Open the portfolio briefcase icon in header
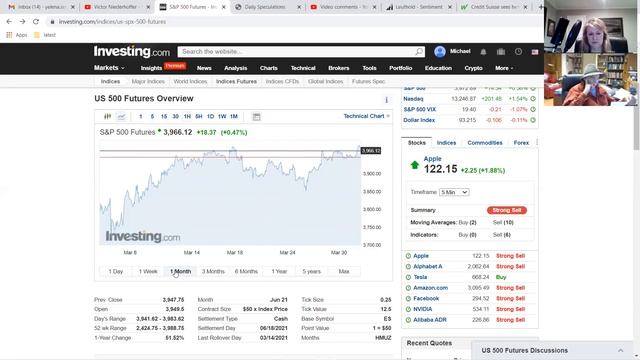The image size is (640, 360). point(501,52)
